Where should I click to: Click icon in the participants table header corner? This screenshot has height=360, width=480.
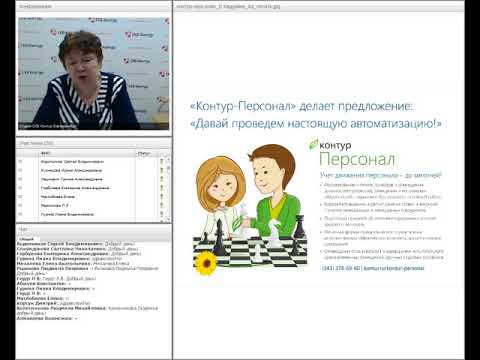pyautogui.click(x=162, y=154)
